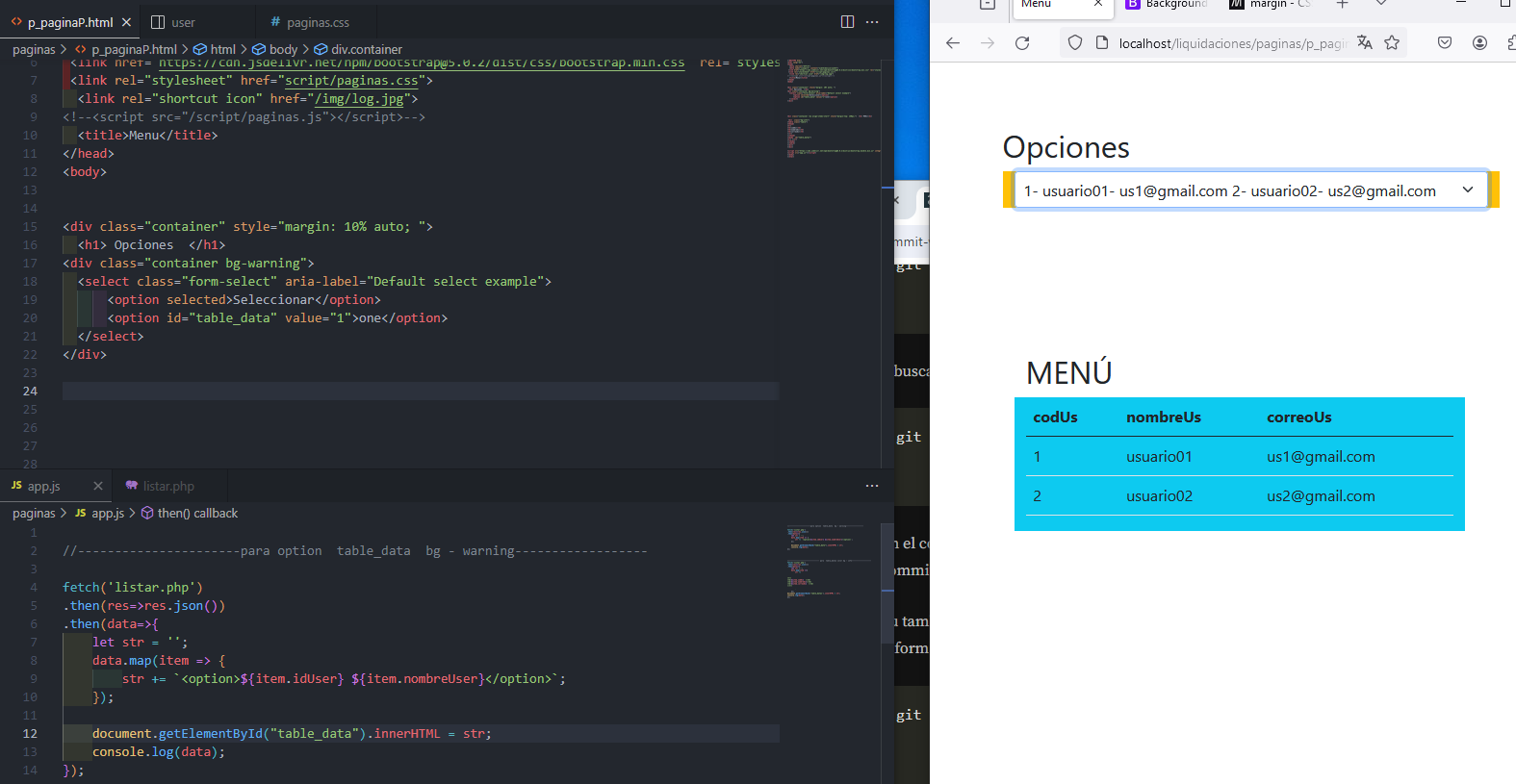Viewport: 1516px width, 784px height.
Task: Click us2@gmail.com table cell
Action: [1321, 496]
